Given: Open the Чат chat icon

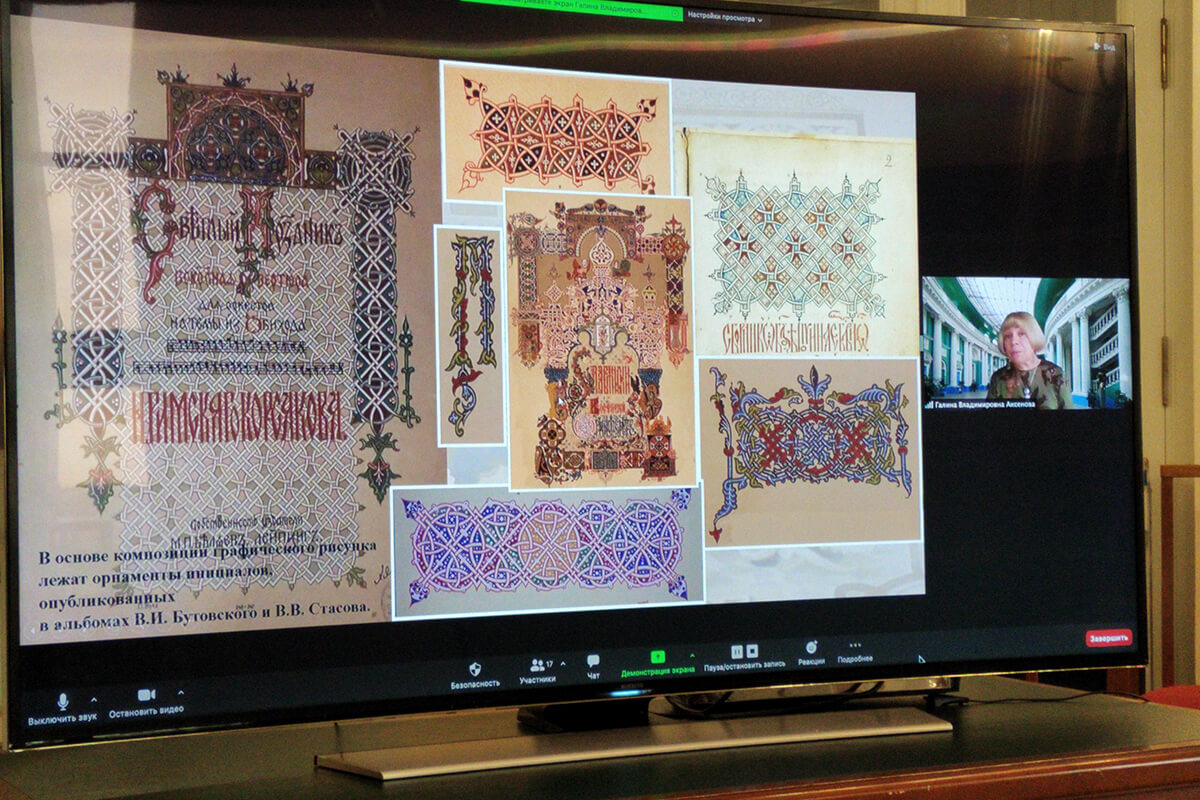Looking at the screenshot, I should pyautogui.click(x=593, y=661).
